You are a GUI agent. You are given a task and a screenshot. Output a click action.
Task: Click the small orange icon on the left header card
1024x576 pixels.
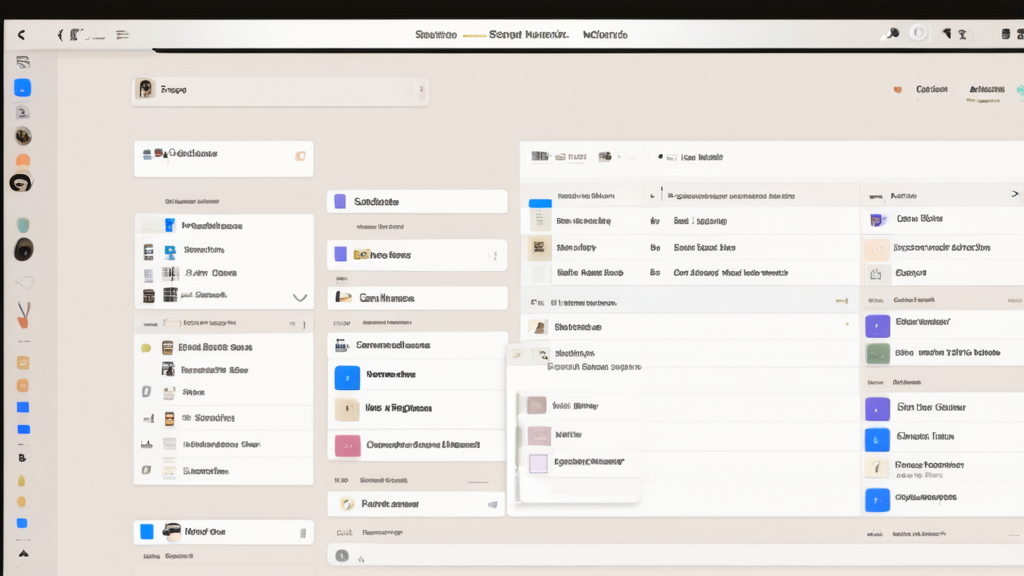pos(299,156)
